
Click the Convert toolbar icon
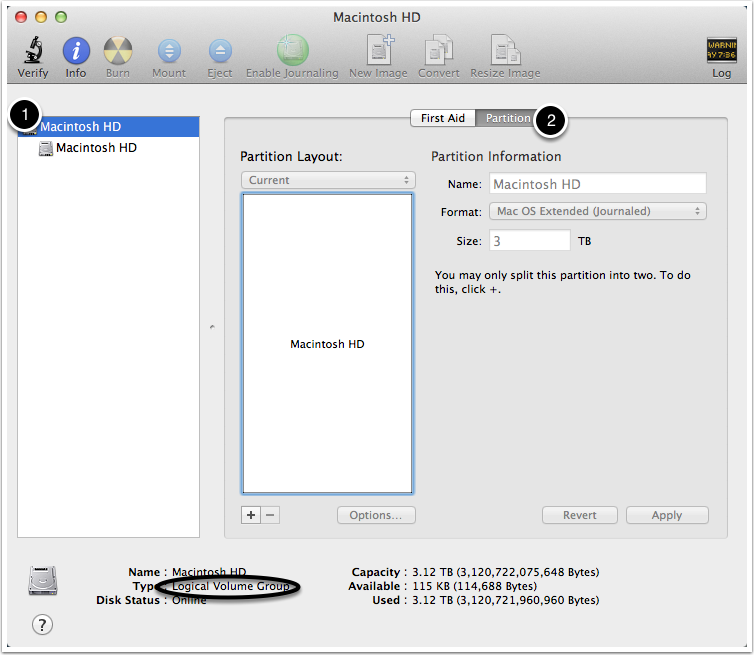click(439, 49)
